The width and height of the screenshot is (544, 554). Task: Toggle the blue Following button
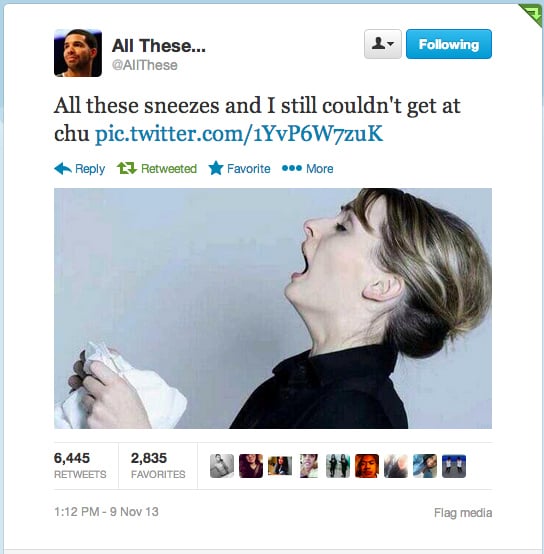tap(449, 44)
